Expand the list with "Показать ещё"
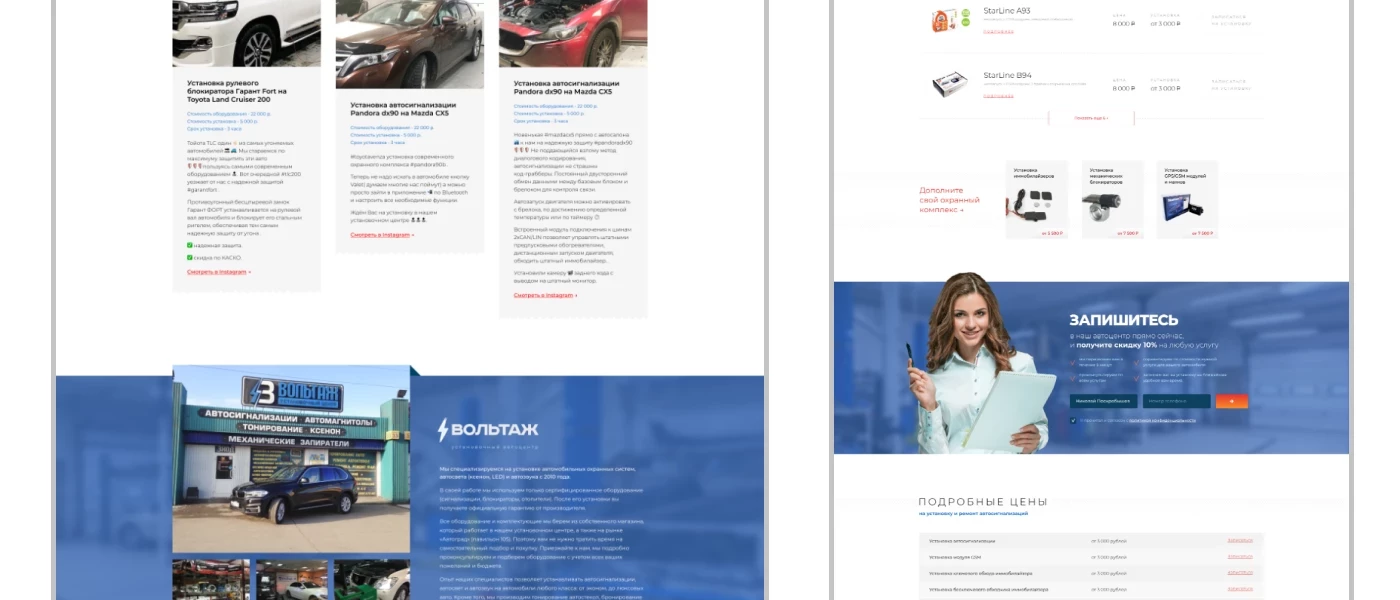This screenshot has width=1400, height=600. [1091, 118]
